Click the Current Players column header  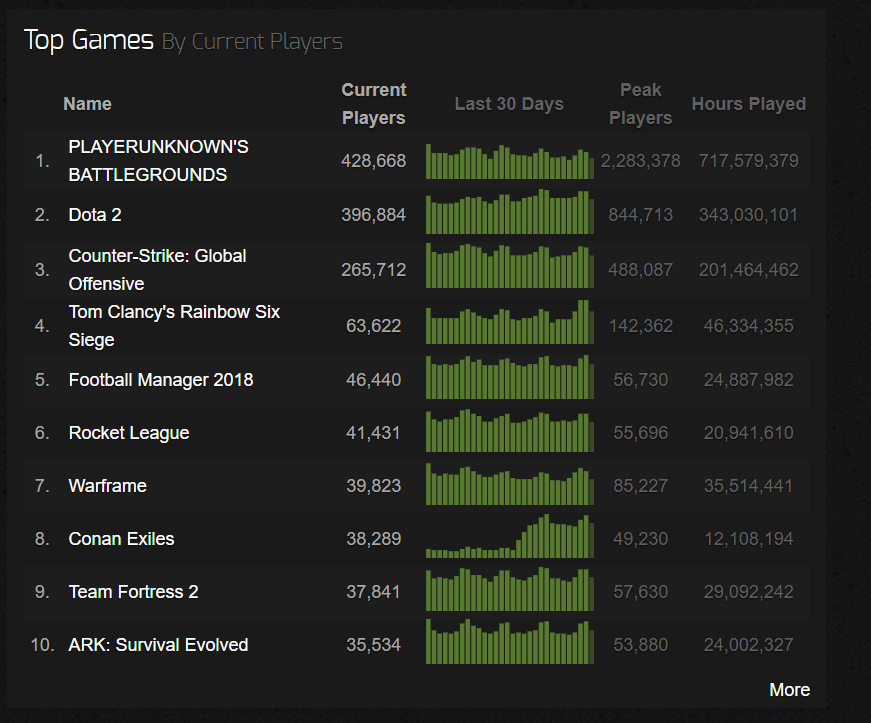coord(374,104)
